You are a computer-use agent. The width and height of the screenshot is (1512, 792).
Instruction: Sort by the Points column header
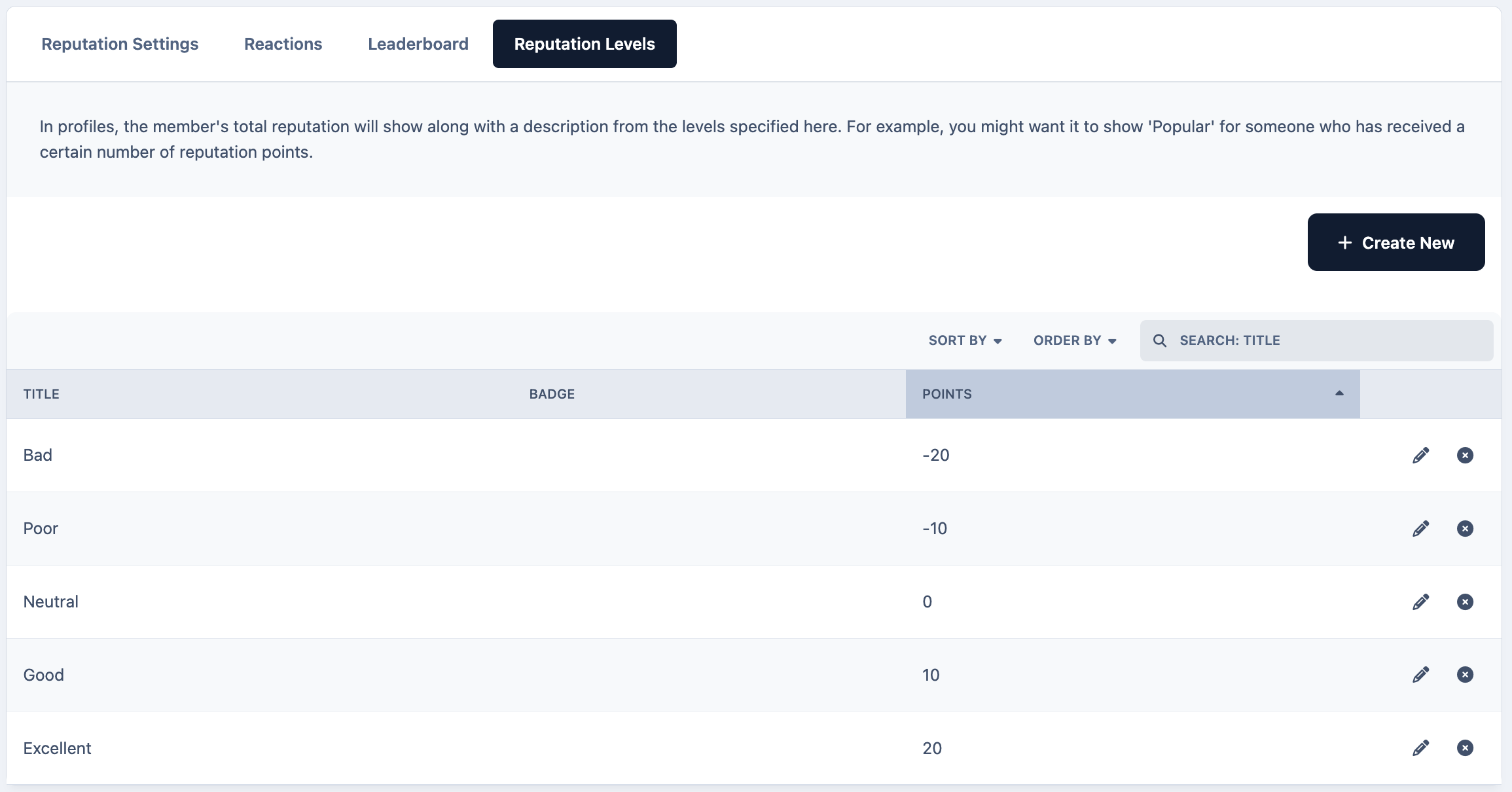(x=1132, y=394)
